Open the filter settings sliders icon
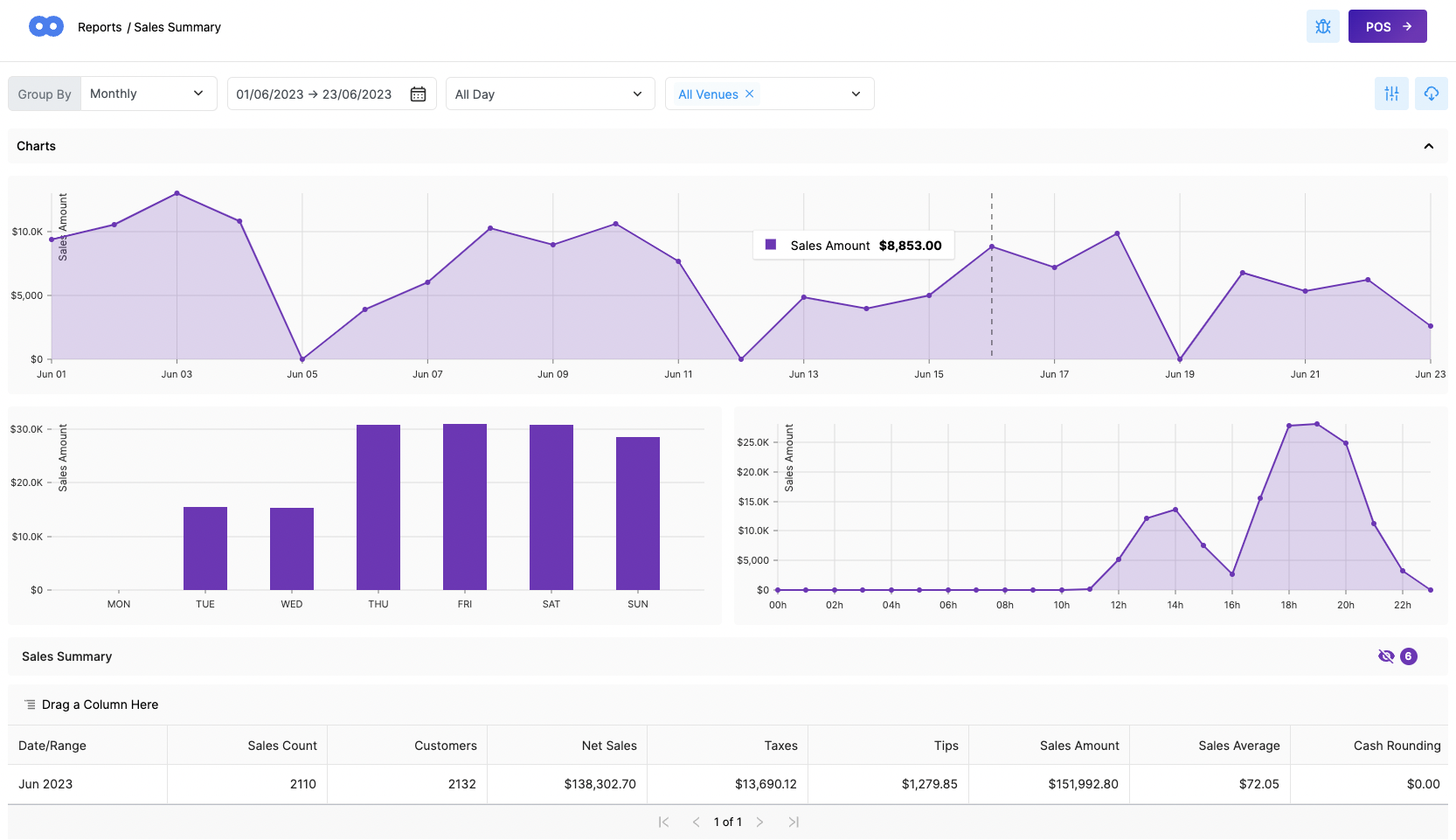The width and height of the screenshot is (1456, 840). (1391, 94)
